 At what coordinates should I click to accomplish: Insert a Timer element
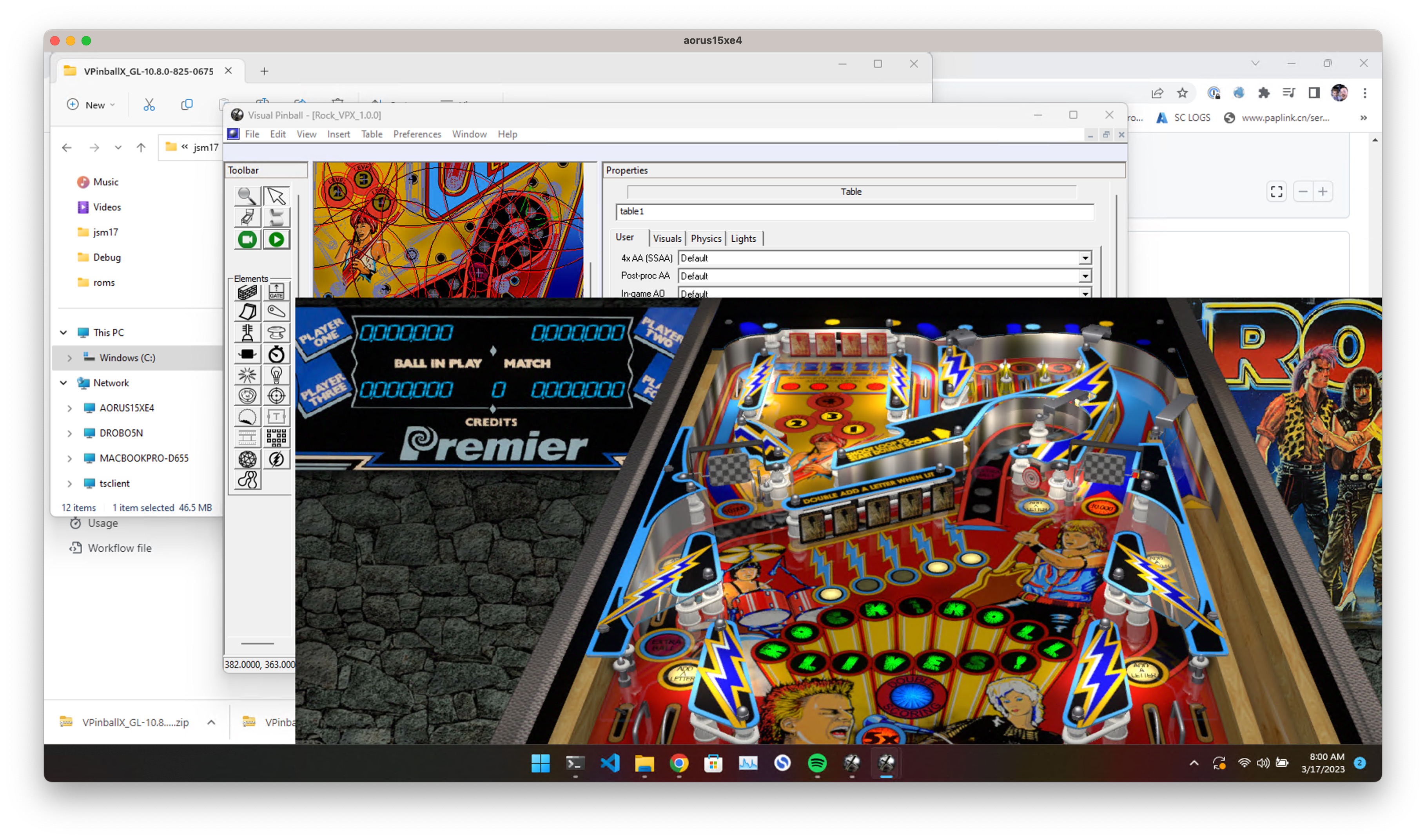point(276,354)
